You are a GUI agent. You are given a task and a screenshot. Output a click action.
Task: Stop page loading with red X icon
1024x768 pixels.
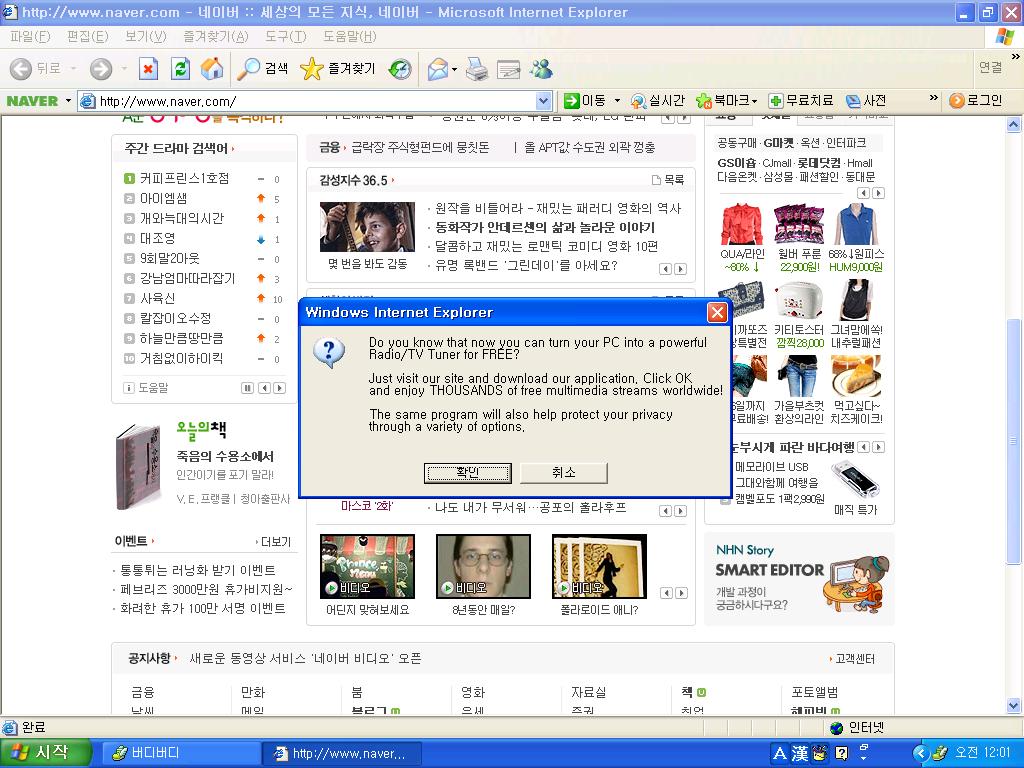149,69
